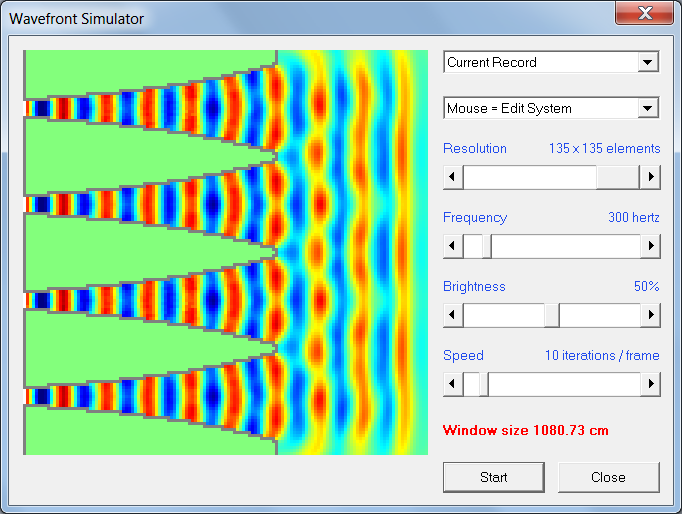Click the Brightness label
682x514 pixels.
click(x=474, y=287)
